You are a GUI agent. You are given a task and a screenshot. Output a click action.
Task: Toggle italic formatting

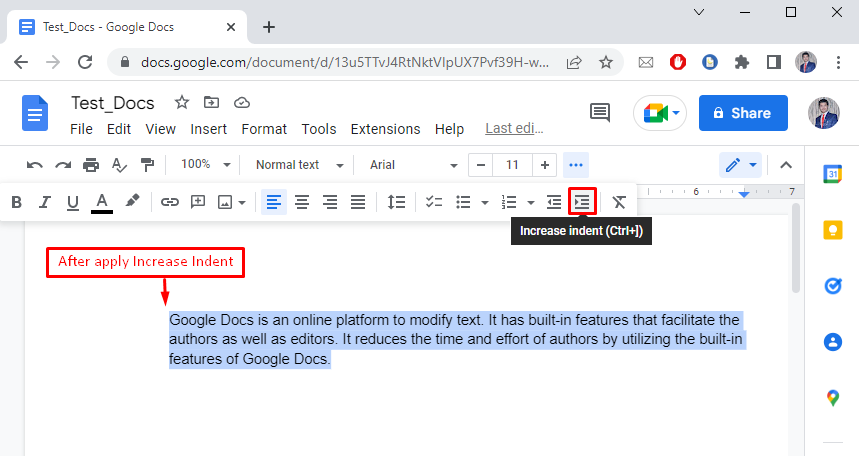pos(44,202)
